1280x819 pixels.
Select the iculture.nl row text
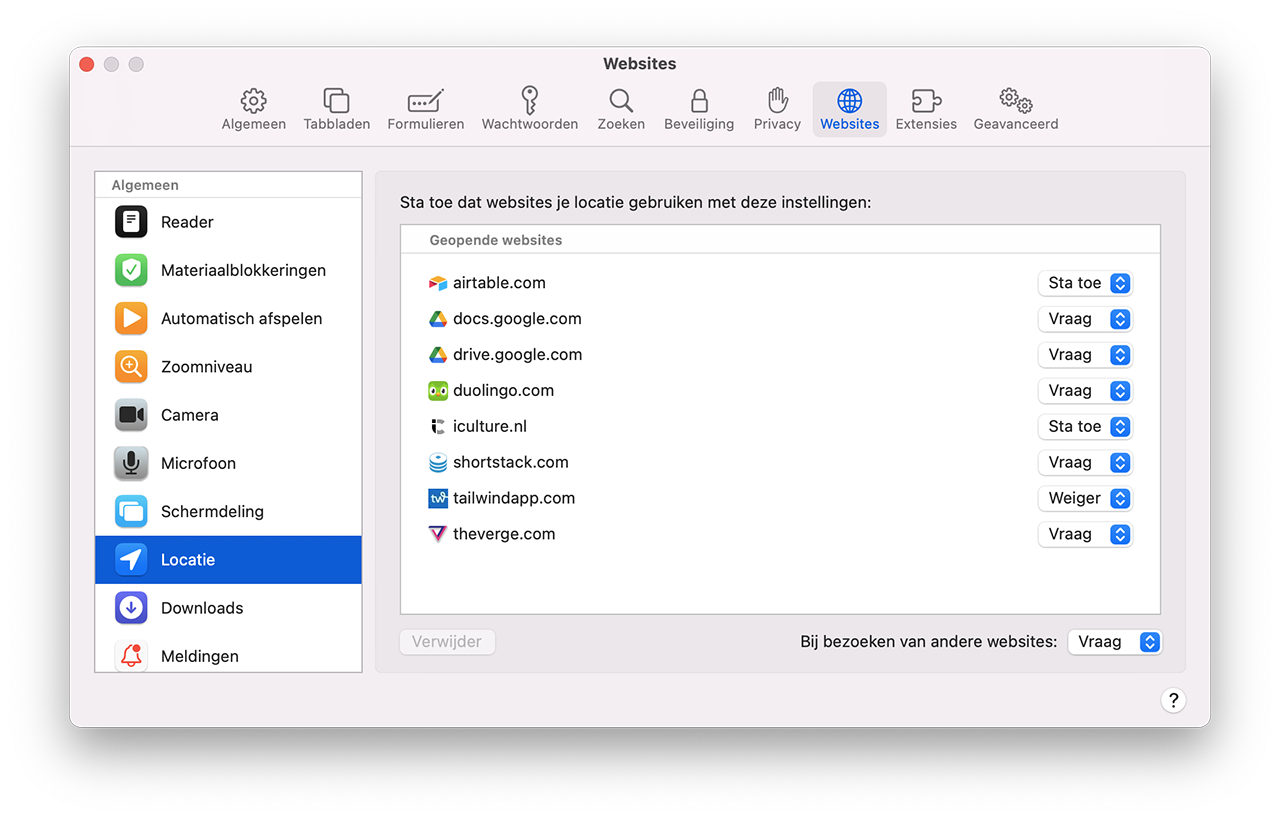coord(490,427)
